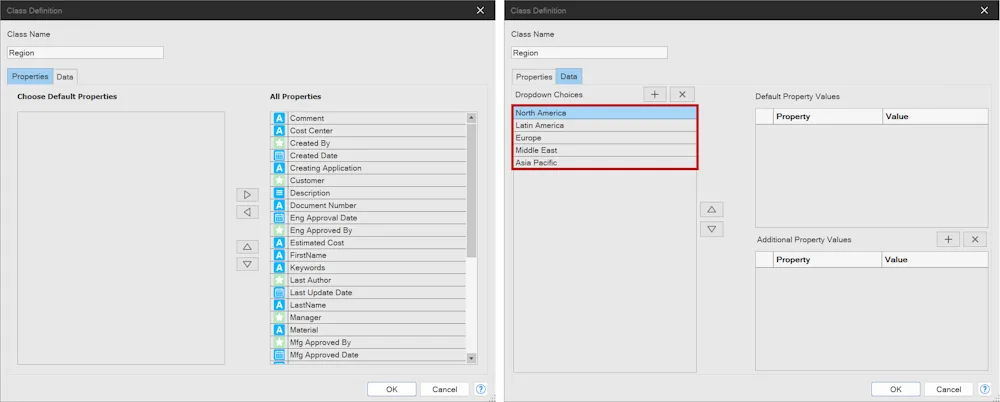This screenshot has width=1000, height=402.
Task: Click Value header in Additional Property Values
Action: click(935, 260)
